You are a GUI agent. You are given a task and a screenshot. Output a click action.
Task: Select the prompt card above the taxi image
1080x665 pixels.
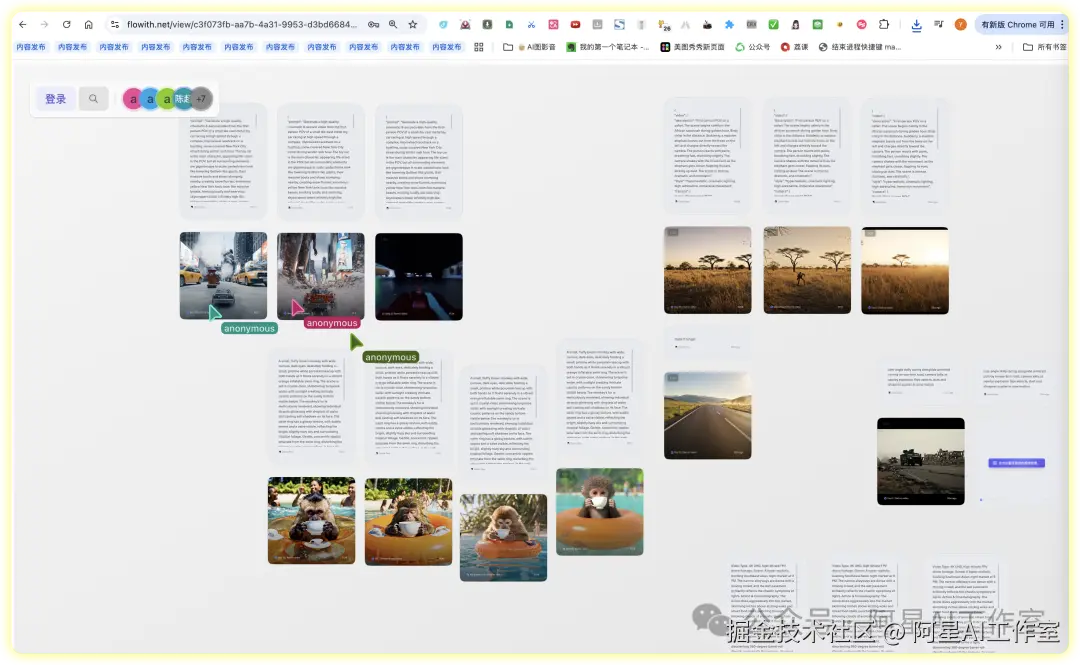coord(223,161)
